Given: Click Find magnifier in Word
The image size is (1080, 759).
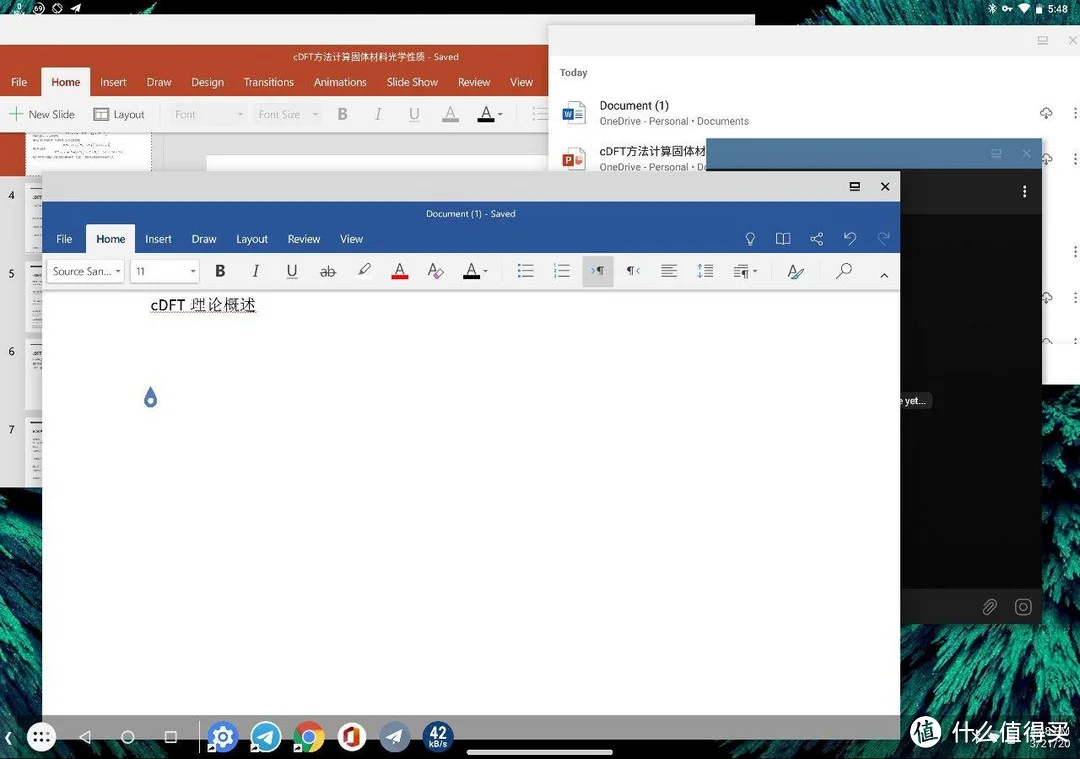Looking at the screenshot, I should (x=844, y=271).
